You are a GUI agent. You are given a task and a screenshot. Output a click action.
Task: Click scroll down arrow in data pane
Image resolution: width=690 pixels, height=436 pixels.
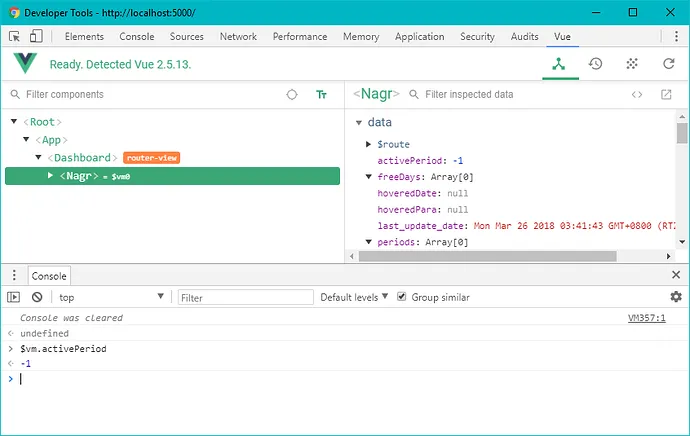pos(682,242)
